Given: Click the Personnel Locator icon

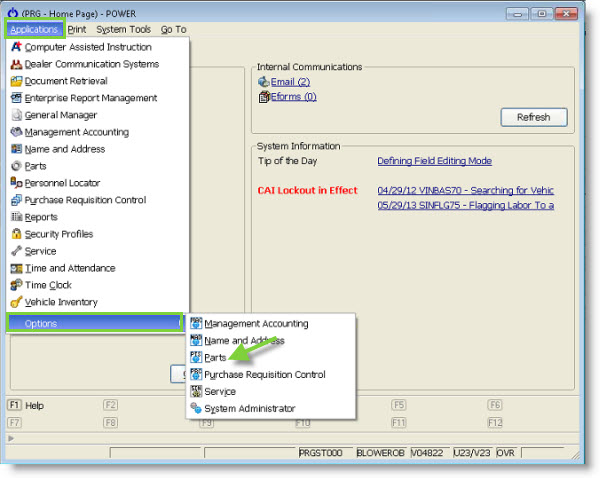Looking at the screenshot, I should tap(16, 183).
